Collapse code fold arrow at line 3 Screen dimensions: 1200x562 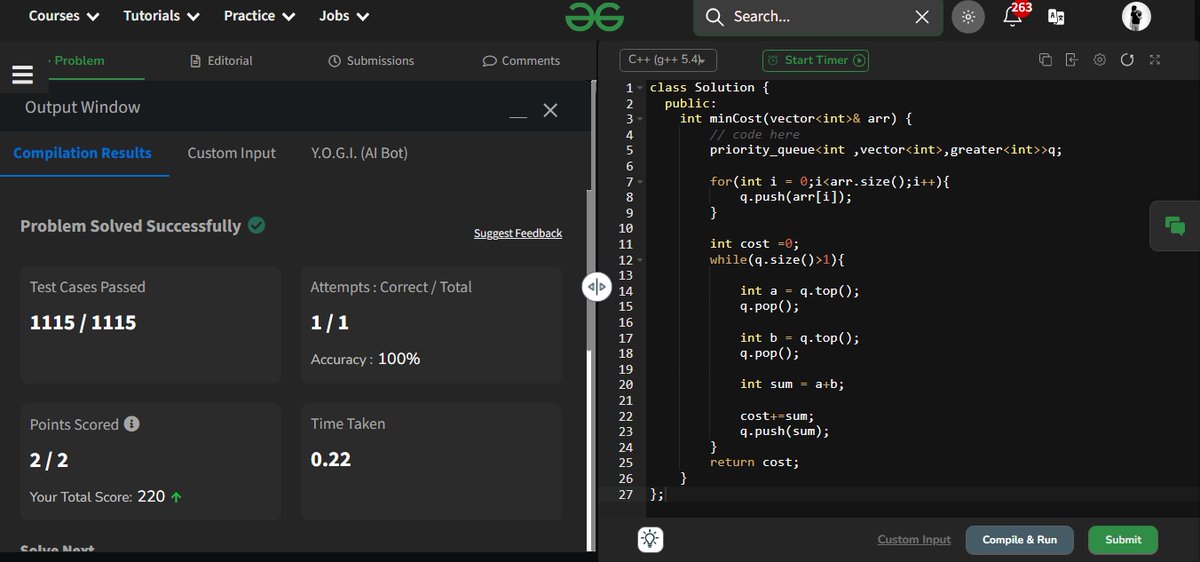point(640,119)
